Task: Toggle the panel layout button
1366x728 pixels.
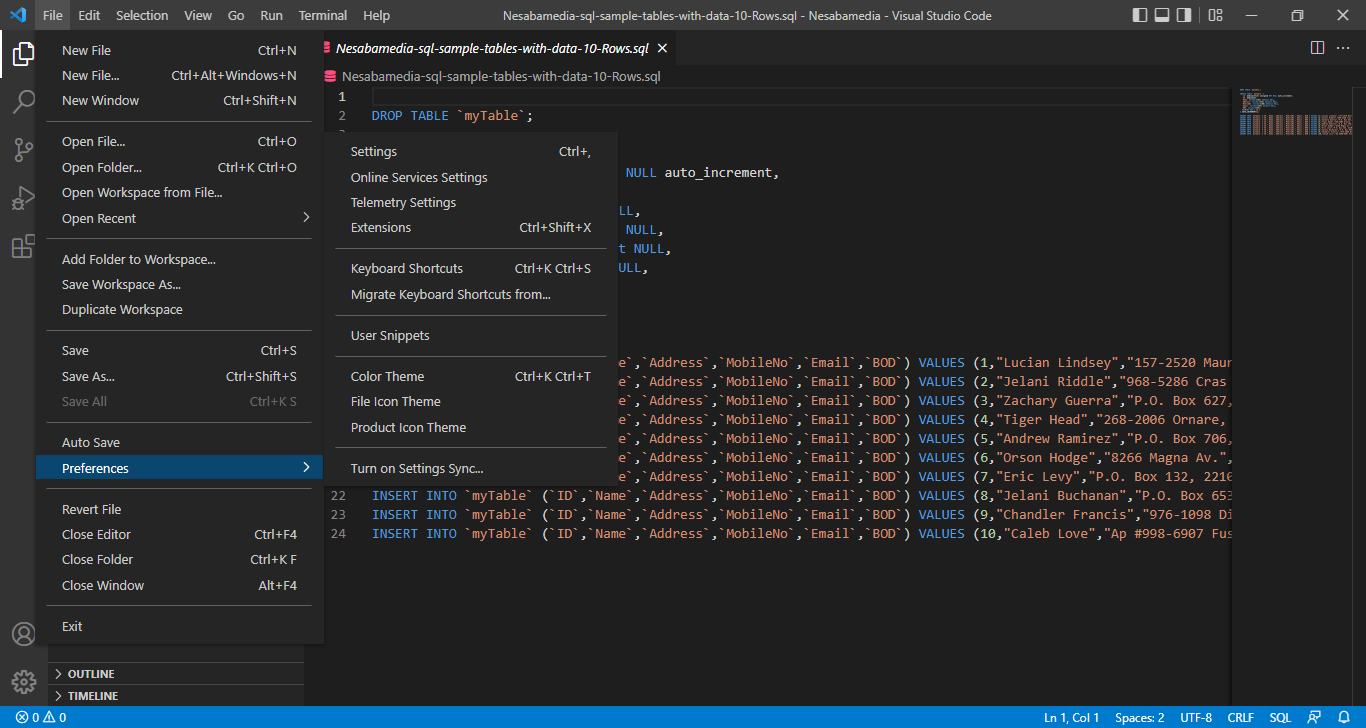Action: tap(1162, 15)
